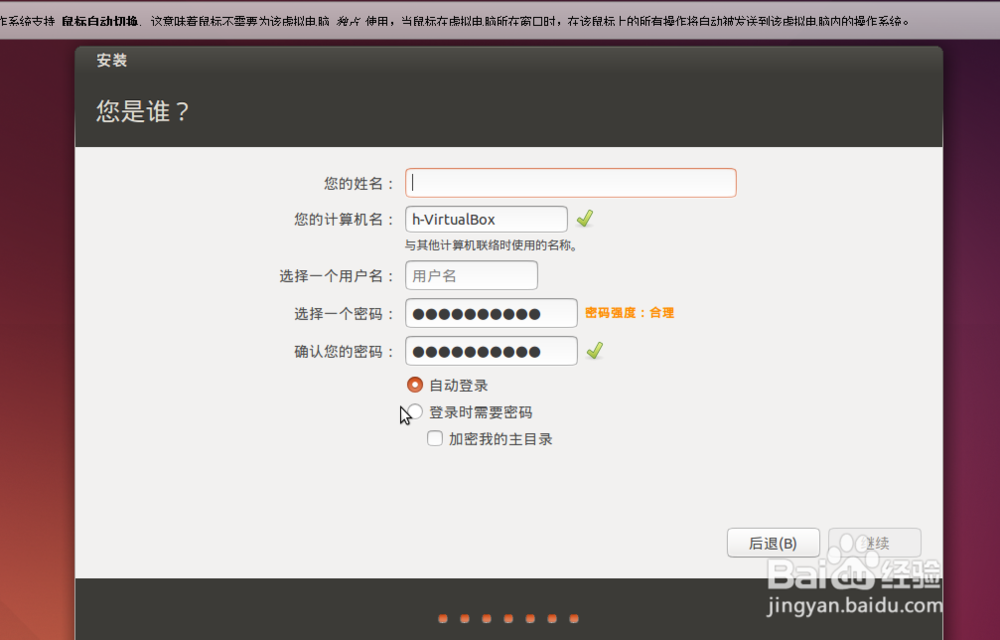
Task: Click the 您的姓名 name input field
Action: point(570,182)
